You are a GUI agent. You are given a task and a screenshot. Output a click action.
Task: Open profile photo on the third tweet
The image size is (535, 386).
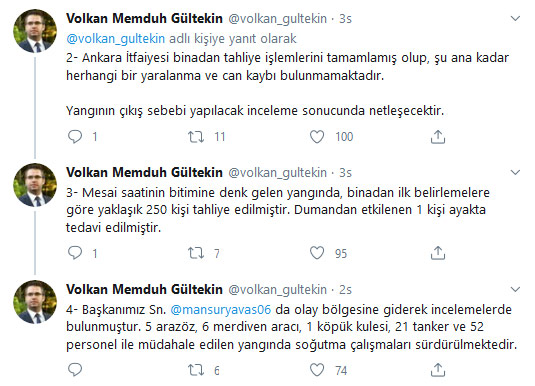pyautogui.click(x=35, y=302)
